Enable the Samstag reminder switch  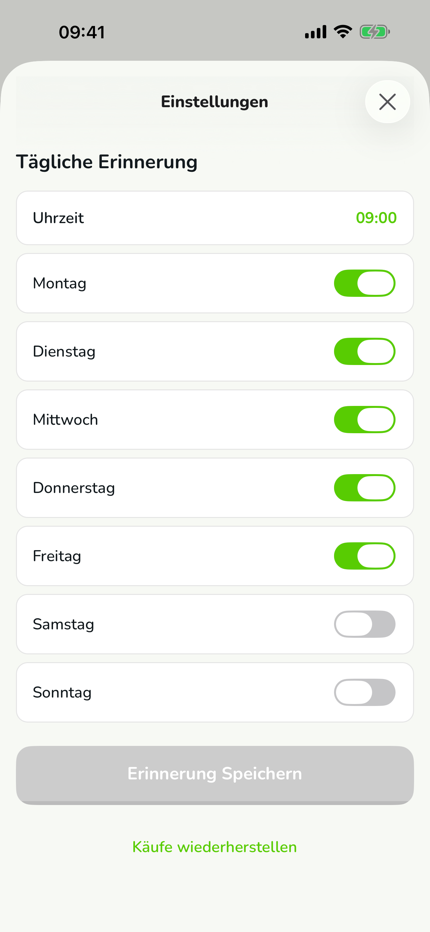pos(365,624)
